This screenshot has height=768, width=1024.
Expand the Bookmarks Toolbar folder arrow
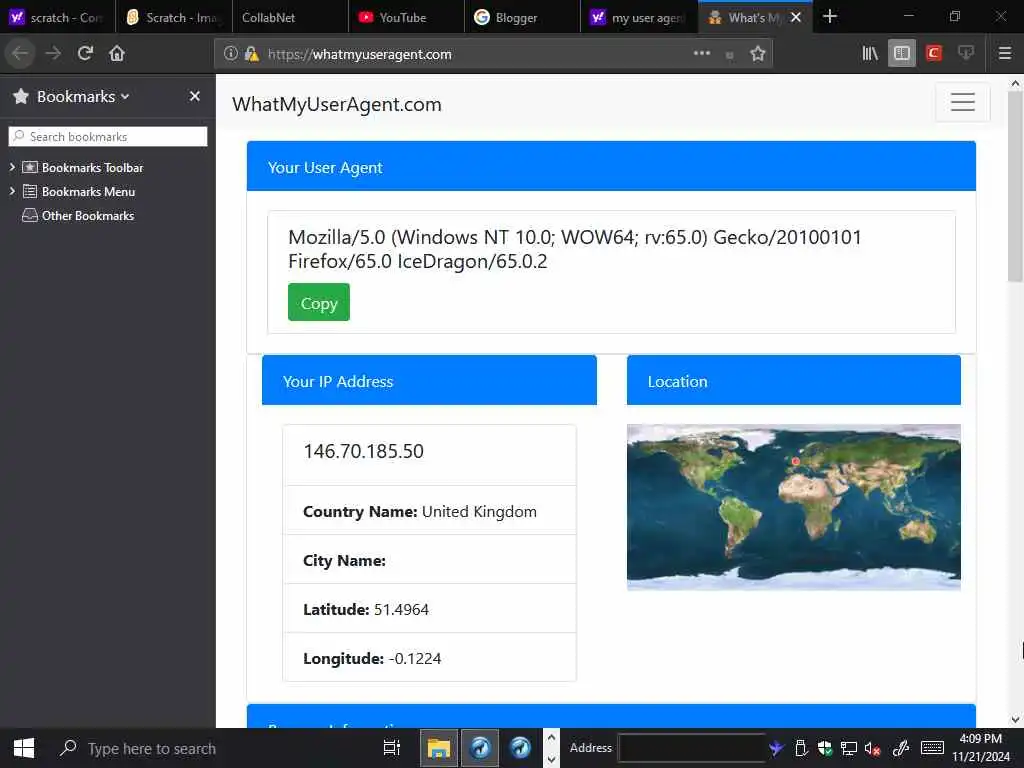12,167
